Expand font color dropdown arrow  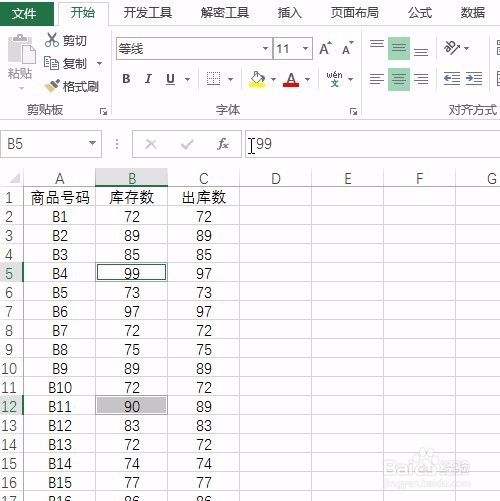point(307,79)
